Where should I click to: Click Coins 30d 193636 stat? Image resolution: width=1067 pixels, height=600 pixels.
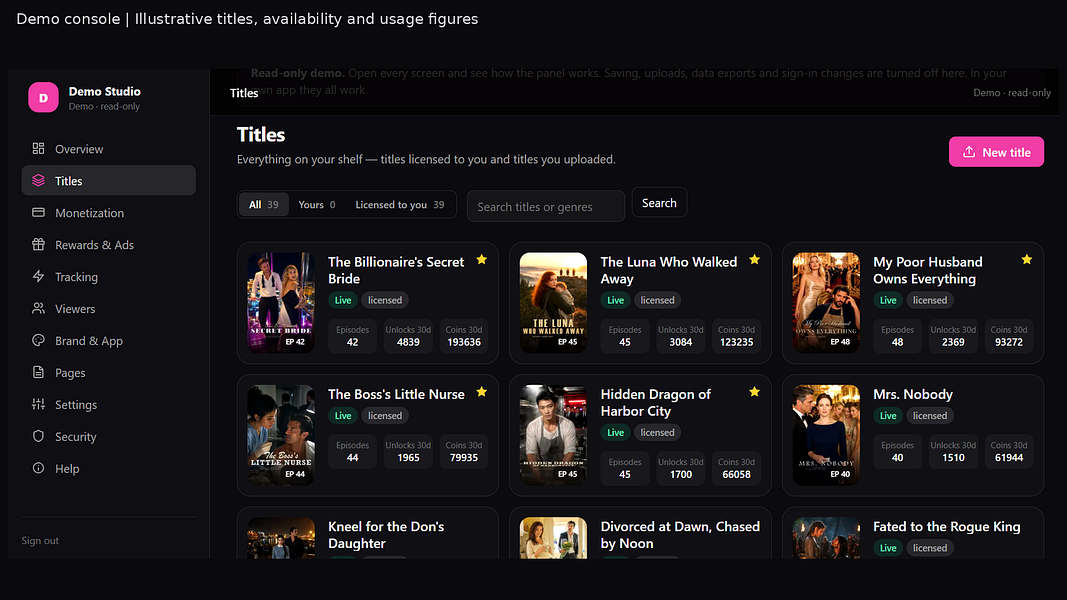[464, 336]
